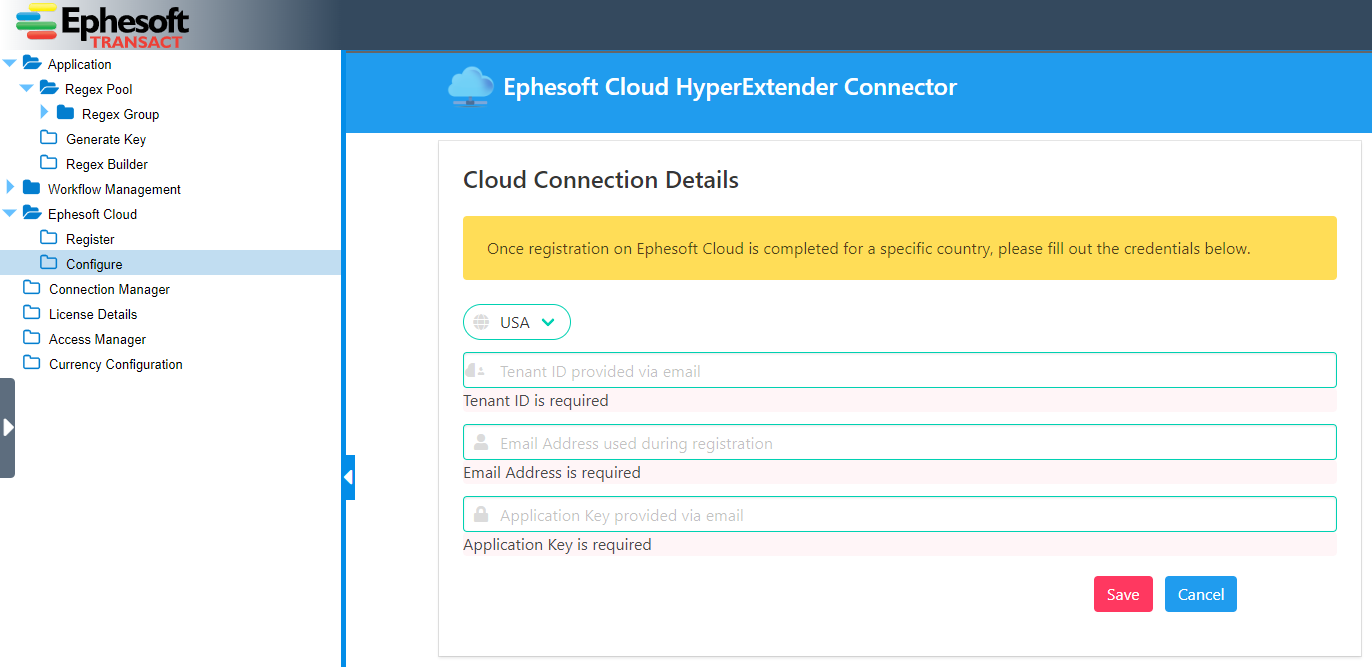Open Currency Configuration
1372x667 pixels.
tap(116, 364)
